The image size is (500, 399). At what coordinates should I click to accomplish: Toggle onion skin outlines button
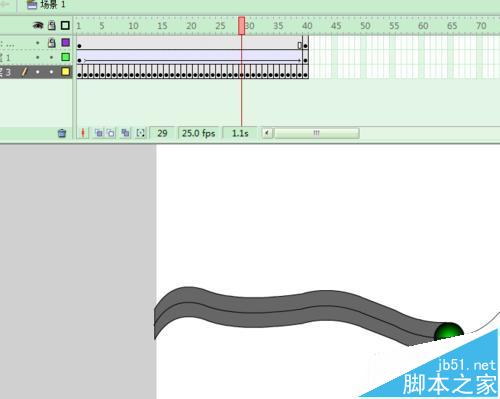point(111,133)
